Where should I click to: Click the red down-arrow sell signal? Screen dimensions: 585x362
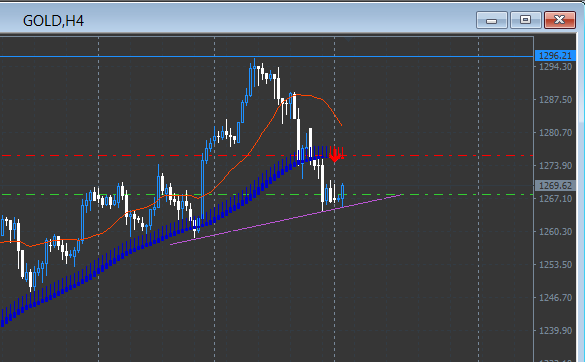click(x=335, y=155)
